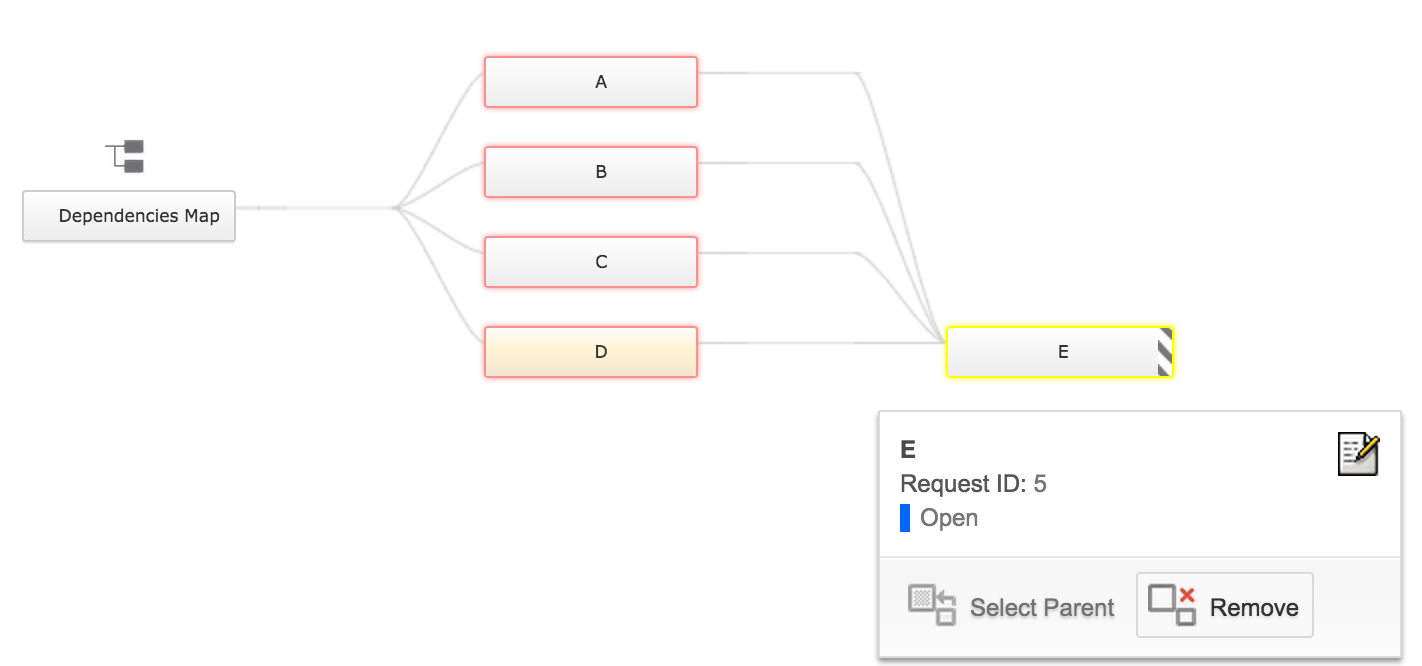
Task: Click the Select Parent text label
Action: (1041, 608)
